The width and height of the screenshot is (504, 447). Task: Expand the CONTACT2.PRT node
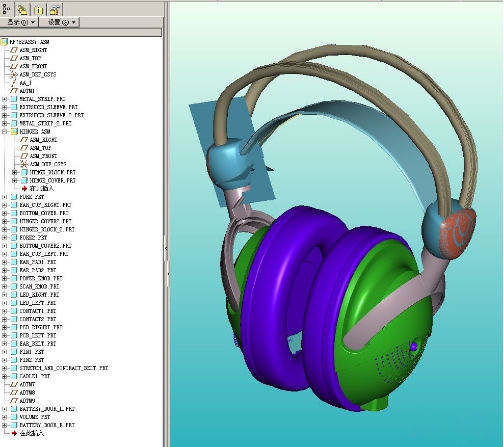coord(4,319)
